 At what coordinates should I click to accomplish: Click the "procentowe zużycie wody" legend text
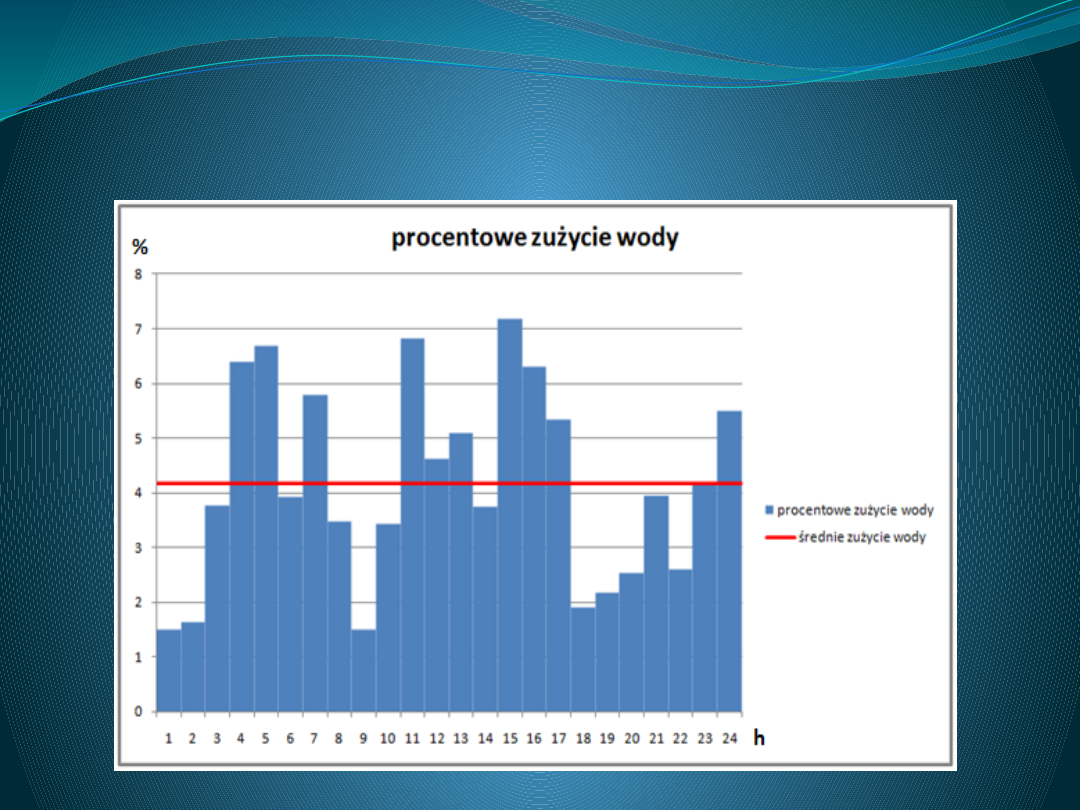coord(855,510)
